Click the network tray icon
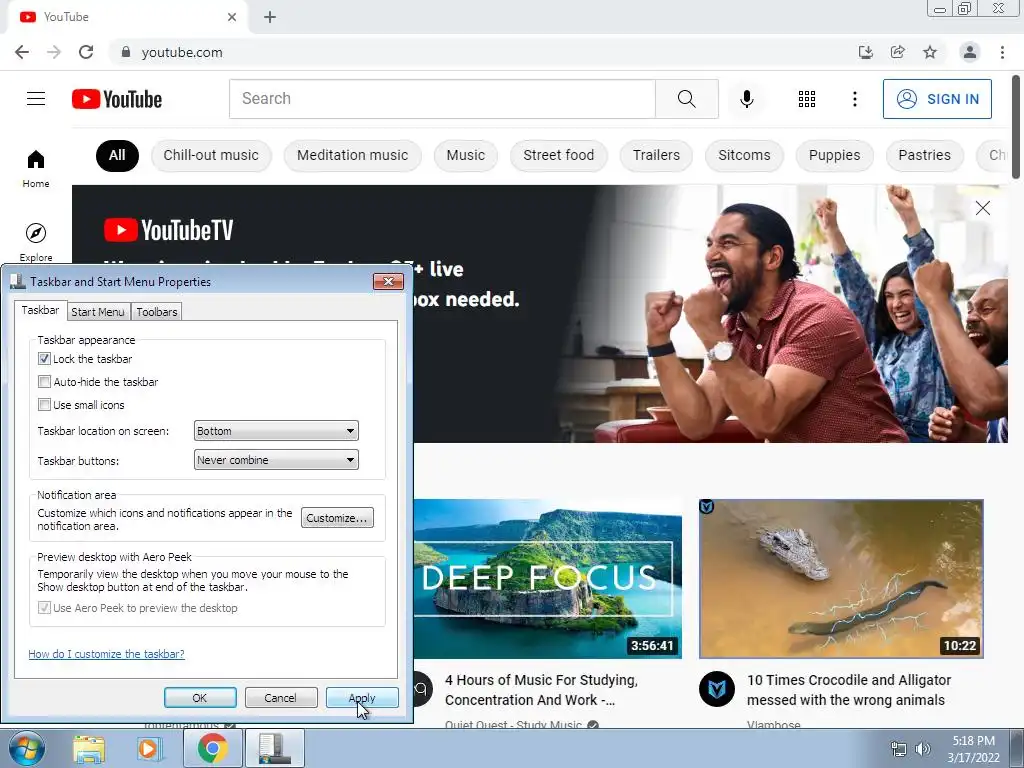Screen dimensions: 1024x768 tap(899, 749)
